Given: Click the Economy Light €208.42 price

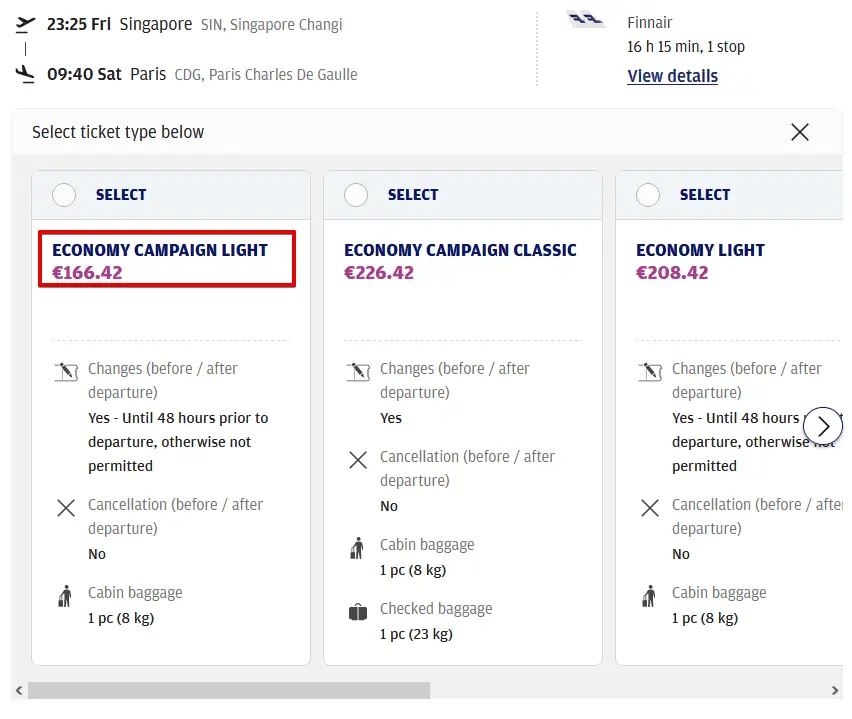Looking at the screenshot, I should pyautogui.click(x=672, y=273).
